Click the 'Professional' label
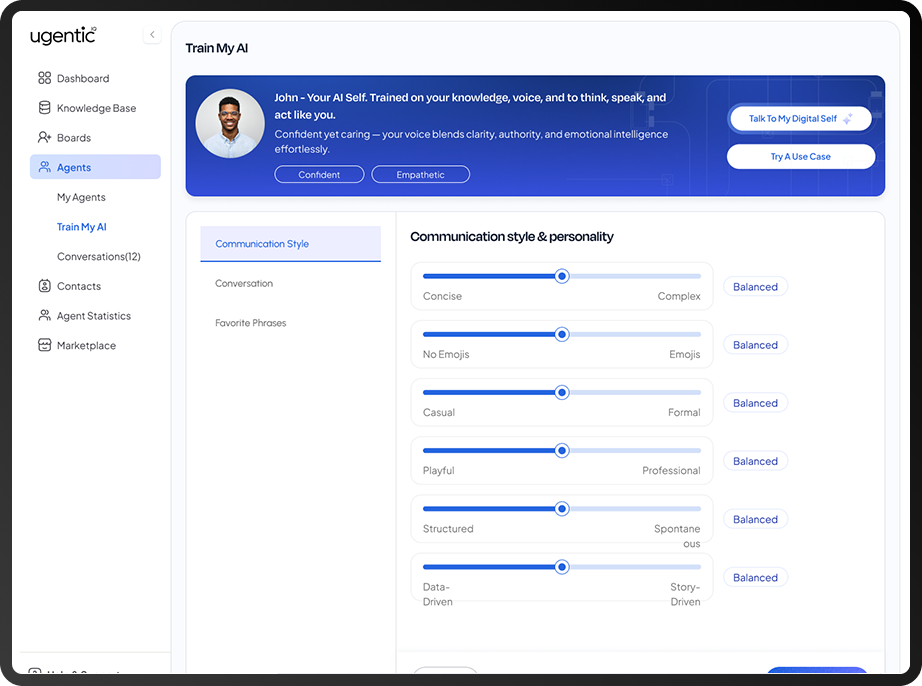This screenshot has height=686, width=922. 671,471
